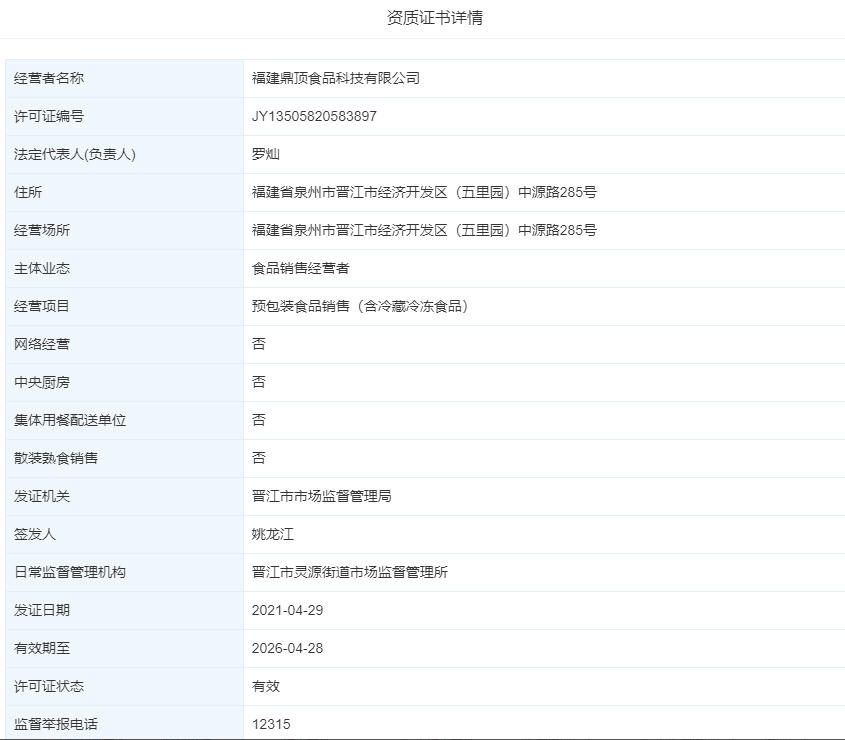Viewport: 845px width, 740px height.
Task: Select the address value in 经营场所 row
Action: [x=424, y=231]
